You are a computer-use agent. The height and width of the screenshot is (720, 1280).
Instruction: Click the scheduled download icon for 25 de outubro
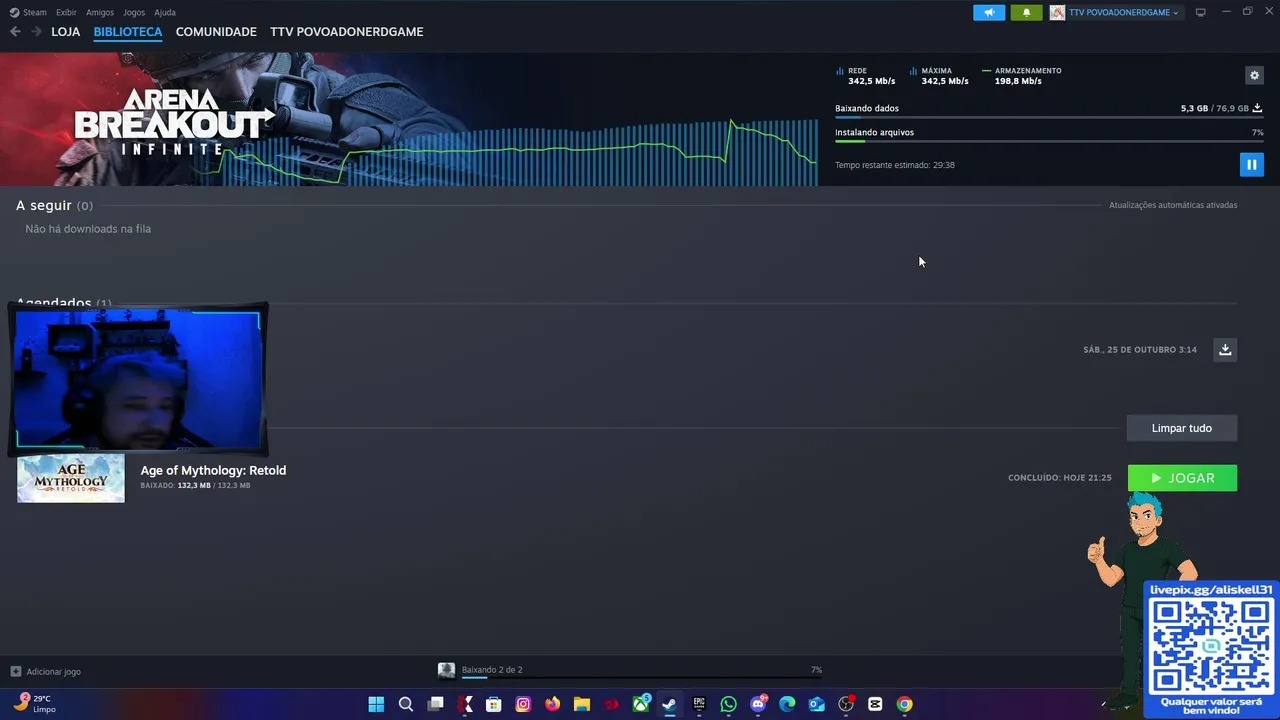(x=1225, y=349)
